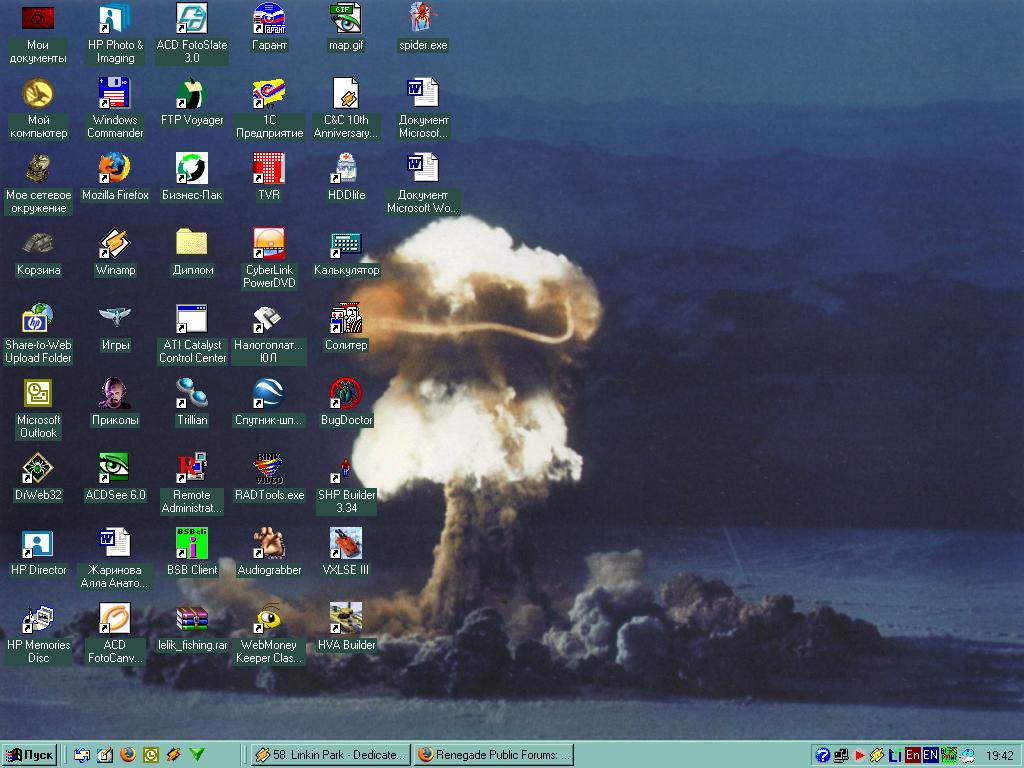Click the BugDoctor desktop icon
Viewport: 1024px width, 768px height.
[346, 393]
